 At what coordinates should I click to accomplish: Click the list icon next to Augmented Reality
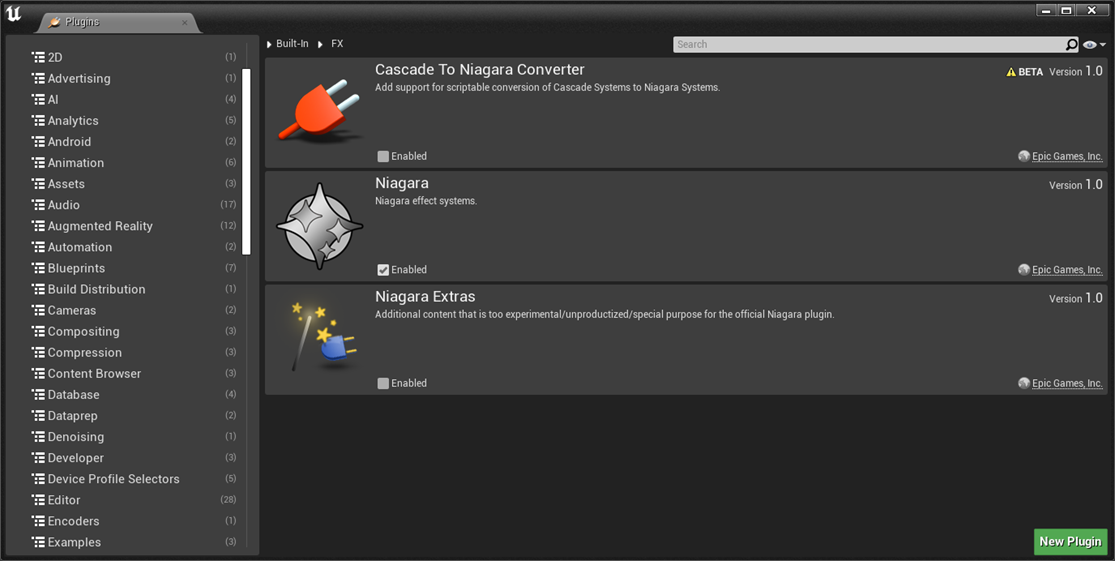tap(38, 225)
